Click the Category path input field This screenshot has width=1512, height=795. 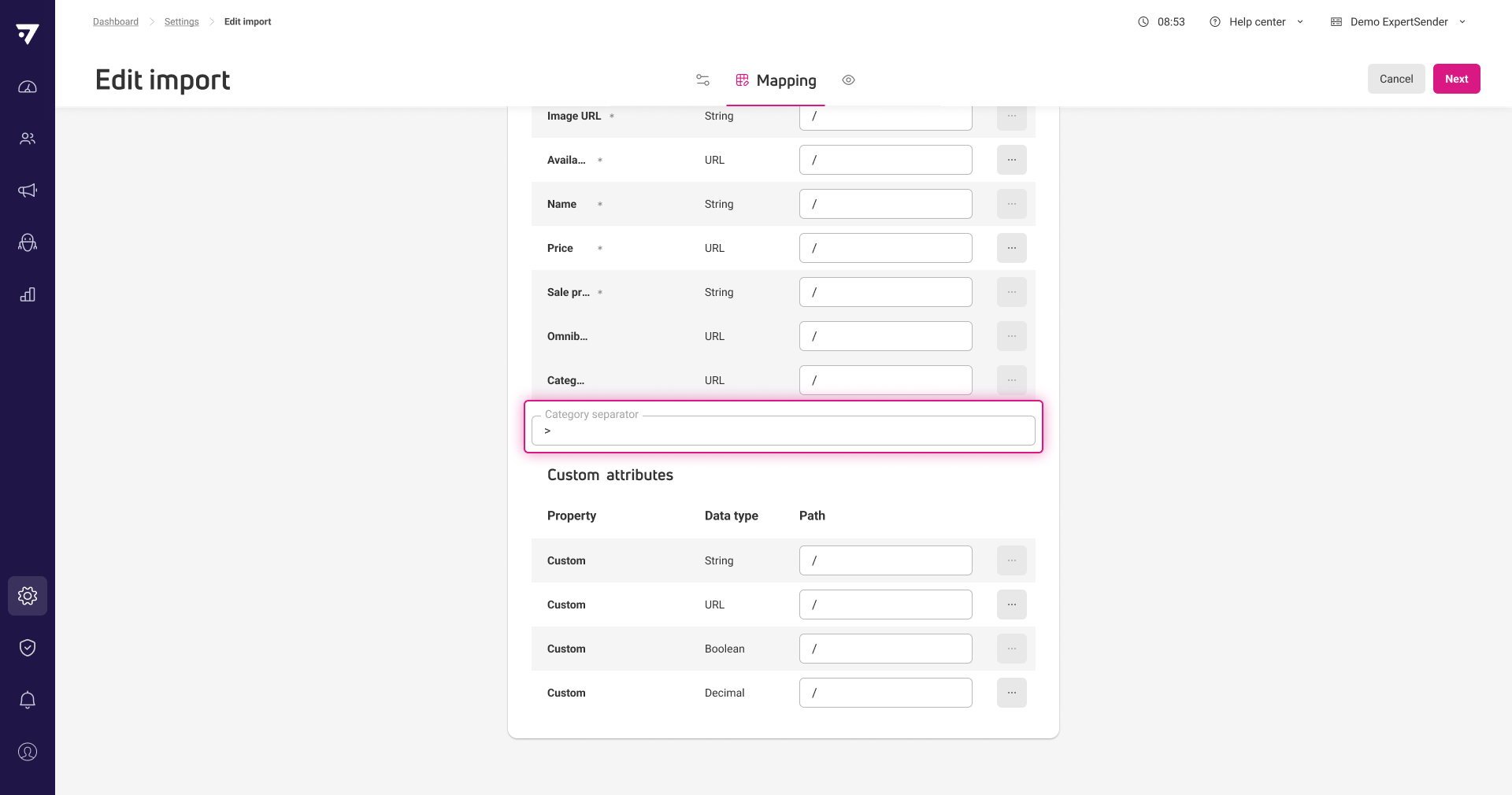click(x=886, y=380)
